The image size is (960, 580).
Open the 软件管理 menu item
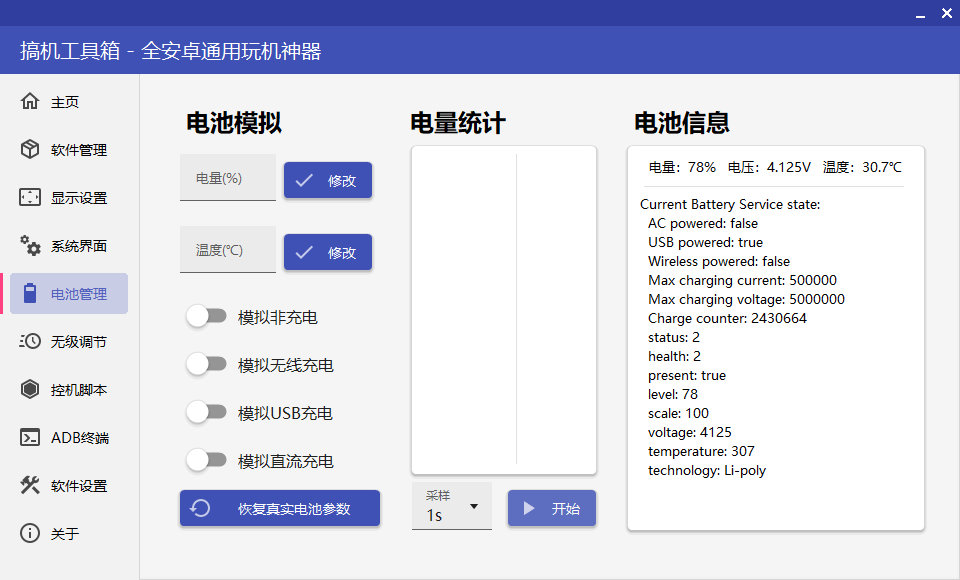coord(69,149)
